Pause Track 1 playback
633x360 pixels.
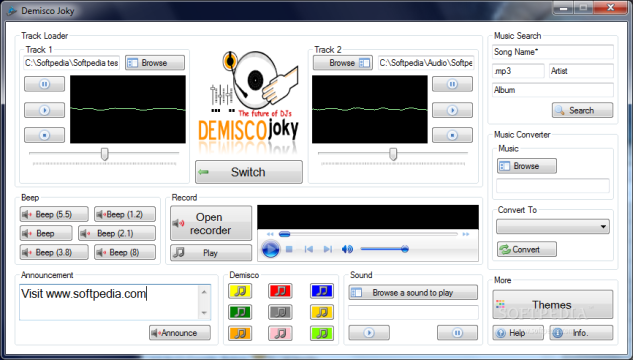point(44,84)
